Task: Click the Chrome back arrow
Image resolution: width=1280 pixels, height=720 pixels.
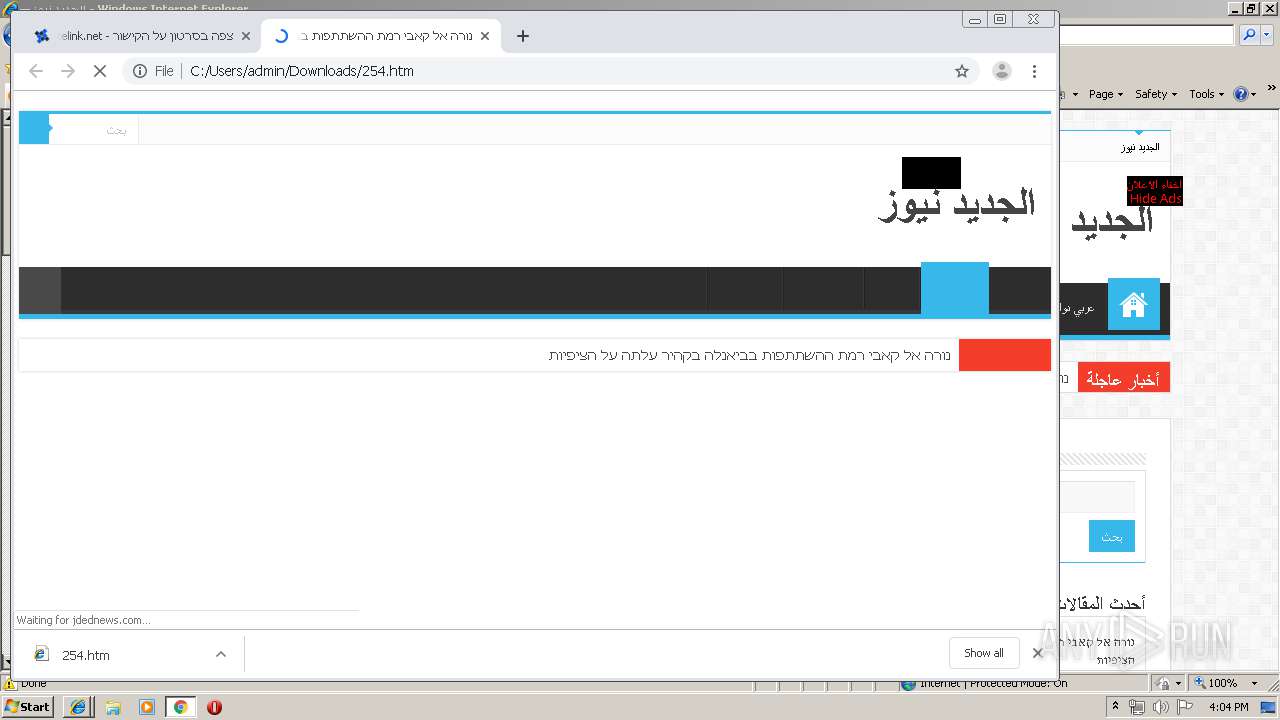Action: [36, 71]
